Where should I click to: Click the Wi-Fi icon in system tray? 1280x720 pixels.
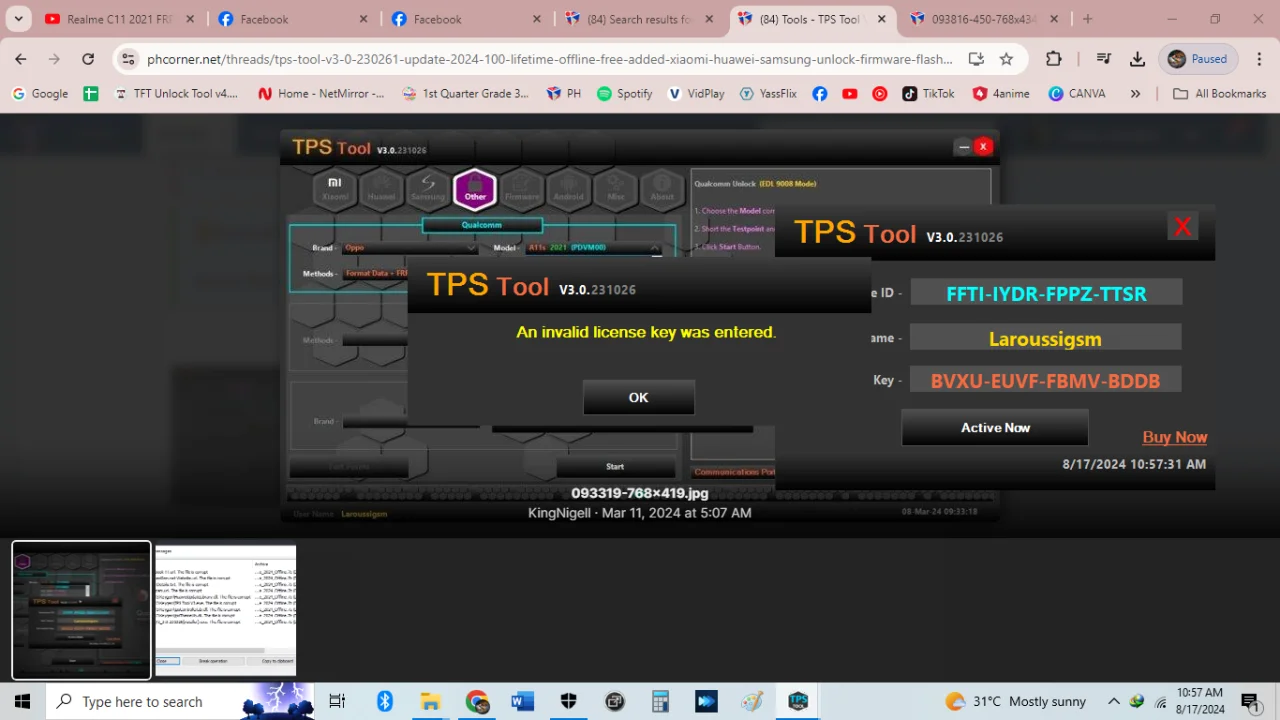pyautogui.click(x=1161, y=702)
